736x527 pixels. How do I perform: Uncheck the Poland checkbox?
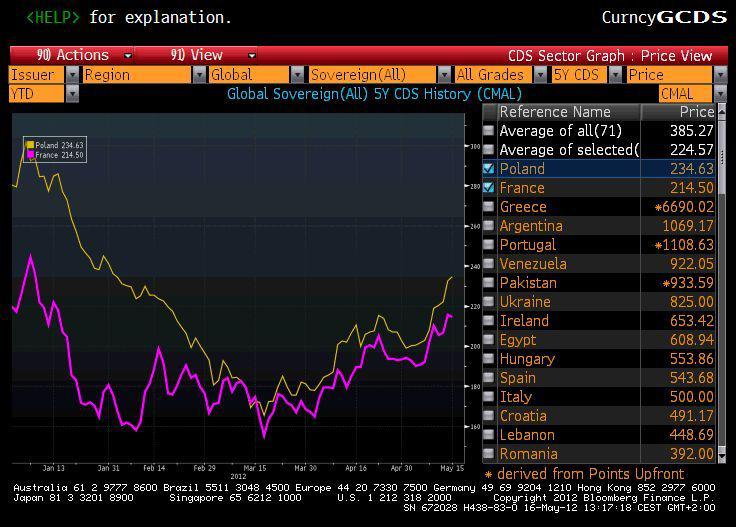[489, 169]
